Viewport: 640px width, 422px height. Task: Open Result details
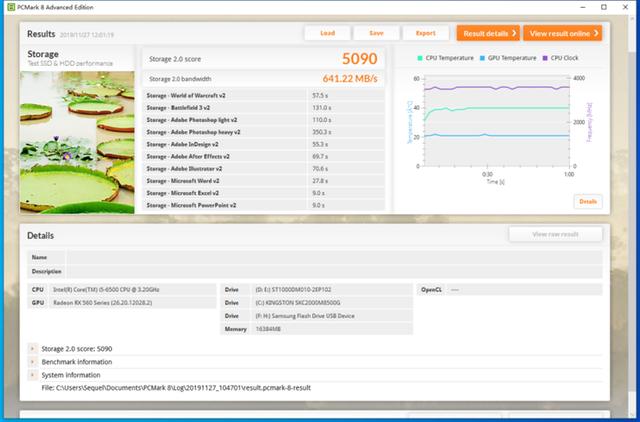tap(488, 33)
